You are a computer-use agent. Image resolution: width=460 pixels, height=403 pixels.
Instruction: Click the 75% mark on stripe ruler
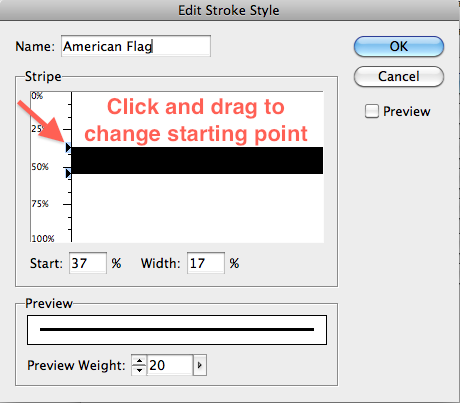coord(40,204)
